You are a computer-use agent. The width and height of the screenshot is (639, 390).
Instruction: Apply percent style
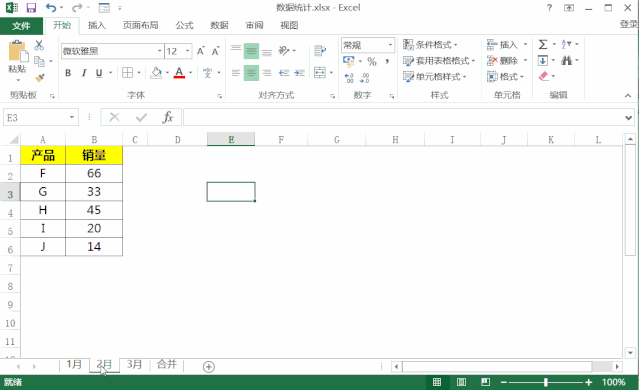coord(372,62)
